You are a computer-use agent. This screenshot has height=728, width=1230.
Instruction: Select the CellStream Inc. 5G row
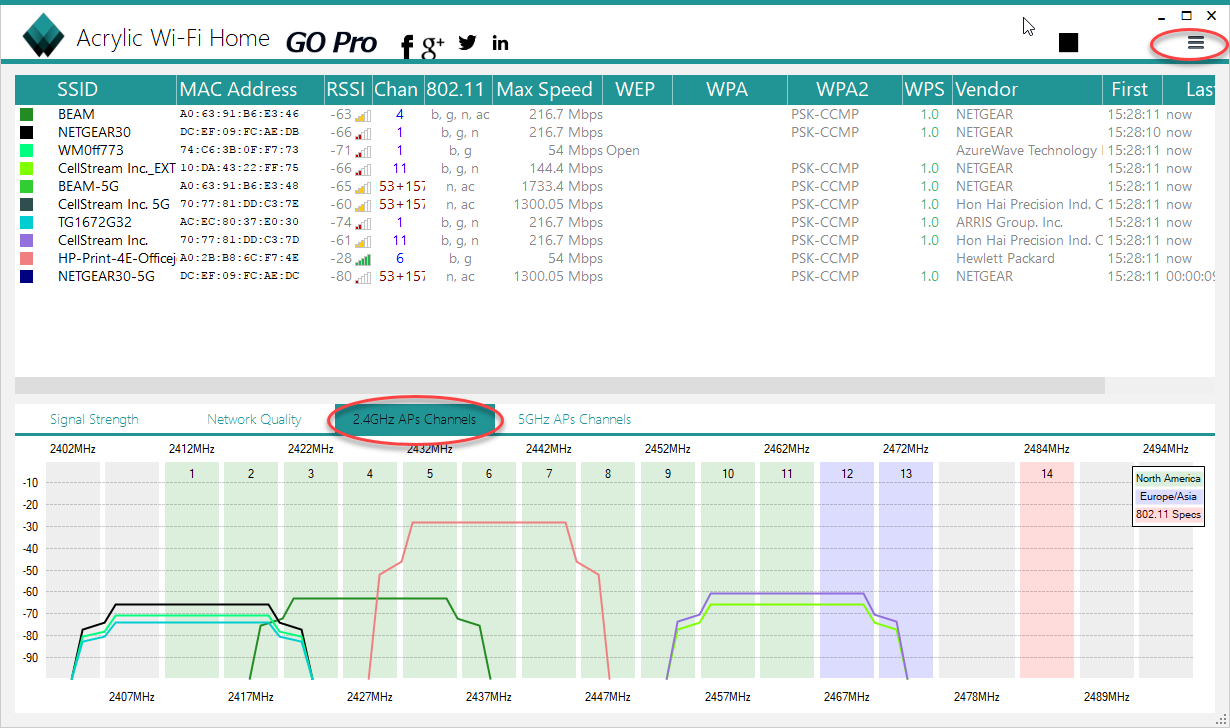(x=113, y=204)
